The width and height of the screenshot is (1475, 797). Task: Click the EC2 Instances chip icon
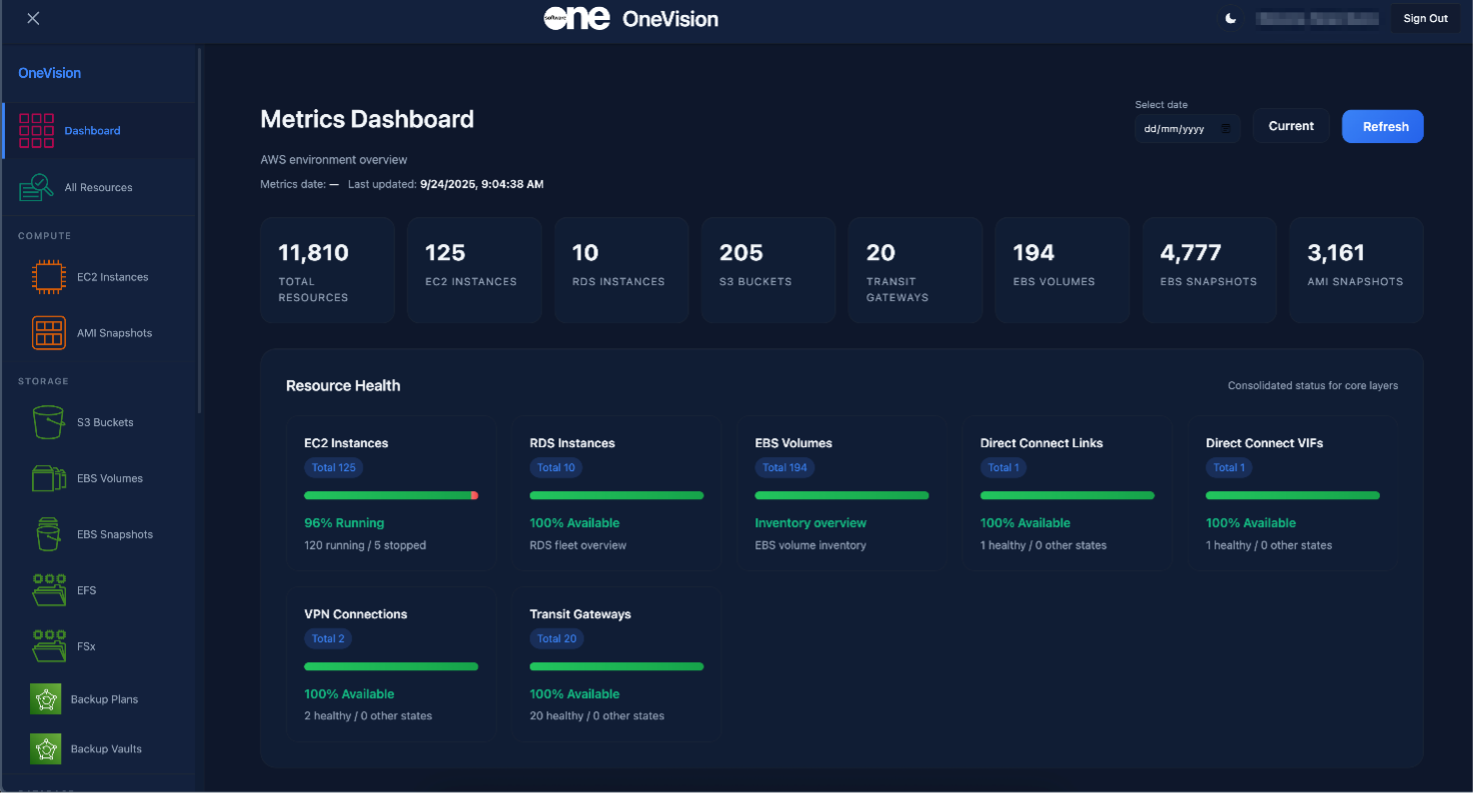48,277
